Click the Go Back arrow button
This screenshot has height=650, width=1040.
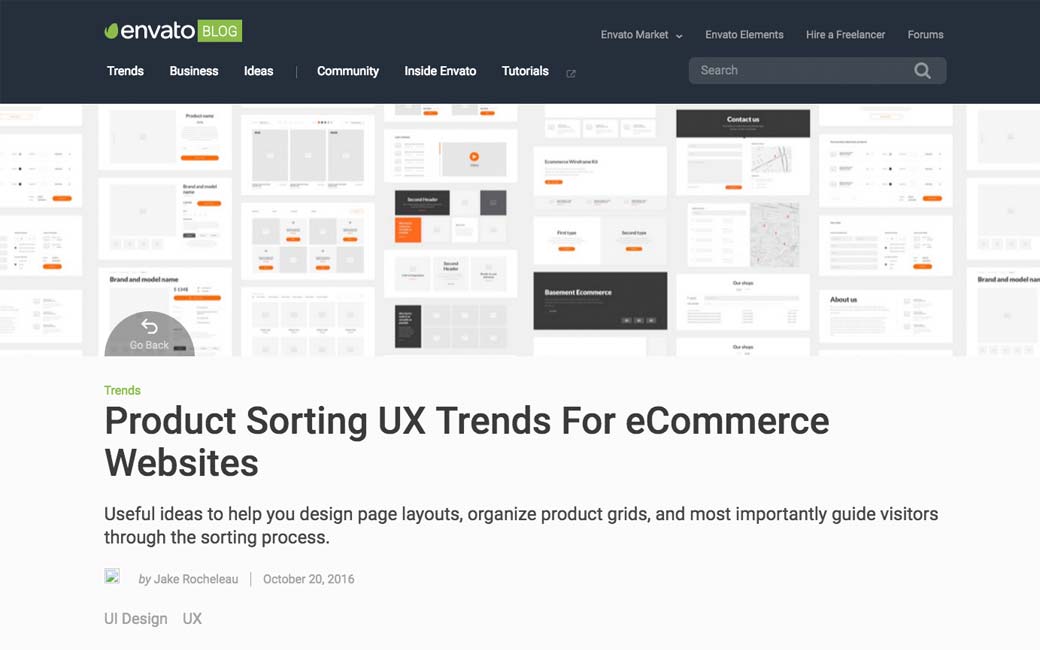(149, 334)
